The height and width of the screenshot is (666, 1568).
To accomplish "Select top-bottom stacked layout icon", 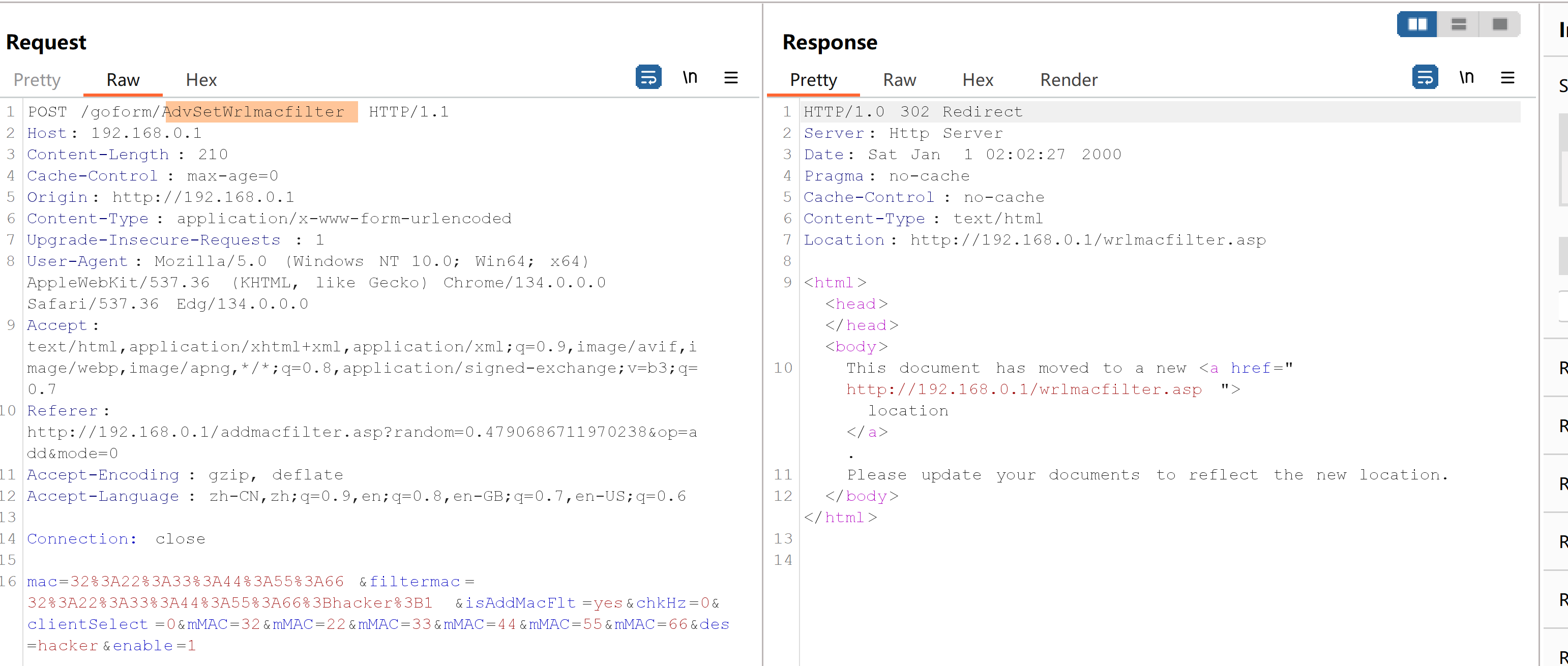I will pyautogui.click(x=1459, y=24).
